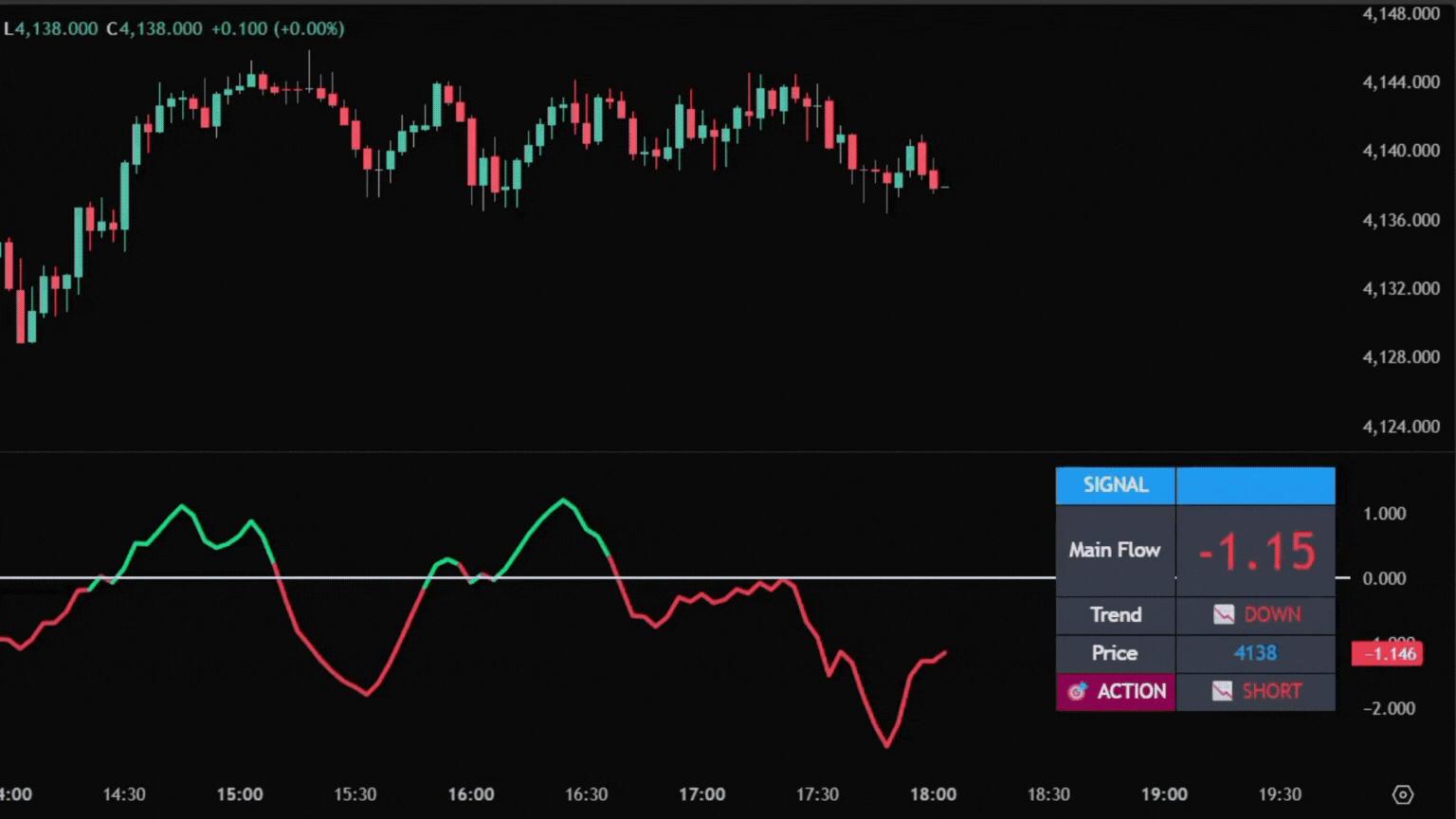Click the 15:00 time axis label
This screenshot has width=1456, height=819.
click(x=240, y=794)
